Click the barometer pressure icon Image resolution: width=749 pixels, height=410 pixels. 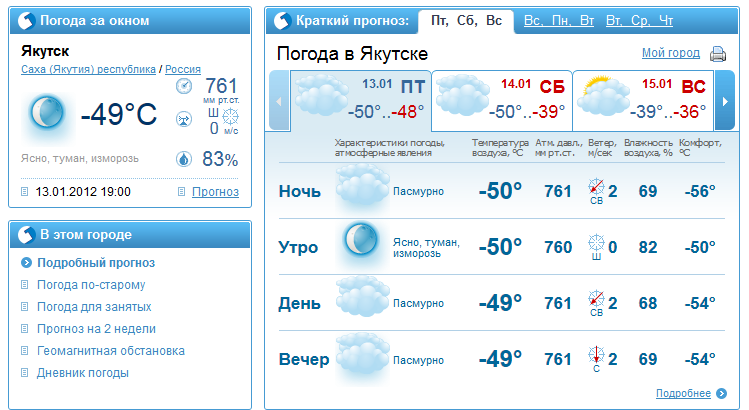point(183,86)
